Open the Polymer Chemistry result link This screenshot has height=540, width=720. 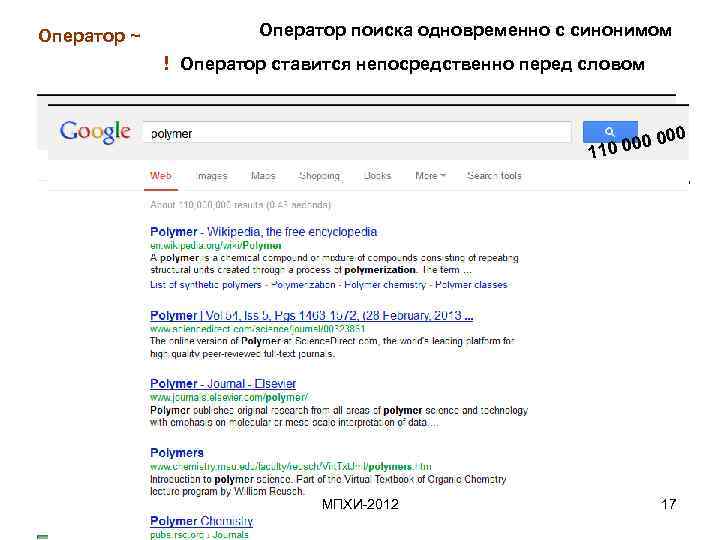click(202, 521)
